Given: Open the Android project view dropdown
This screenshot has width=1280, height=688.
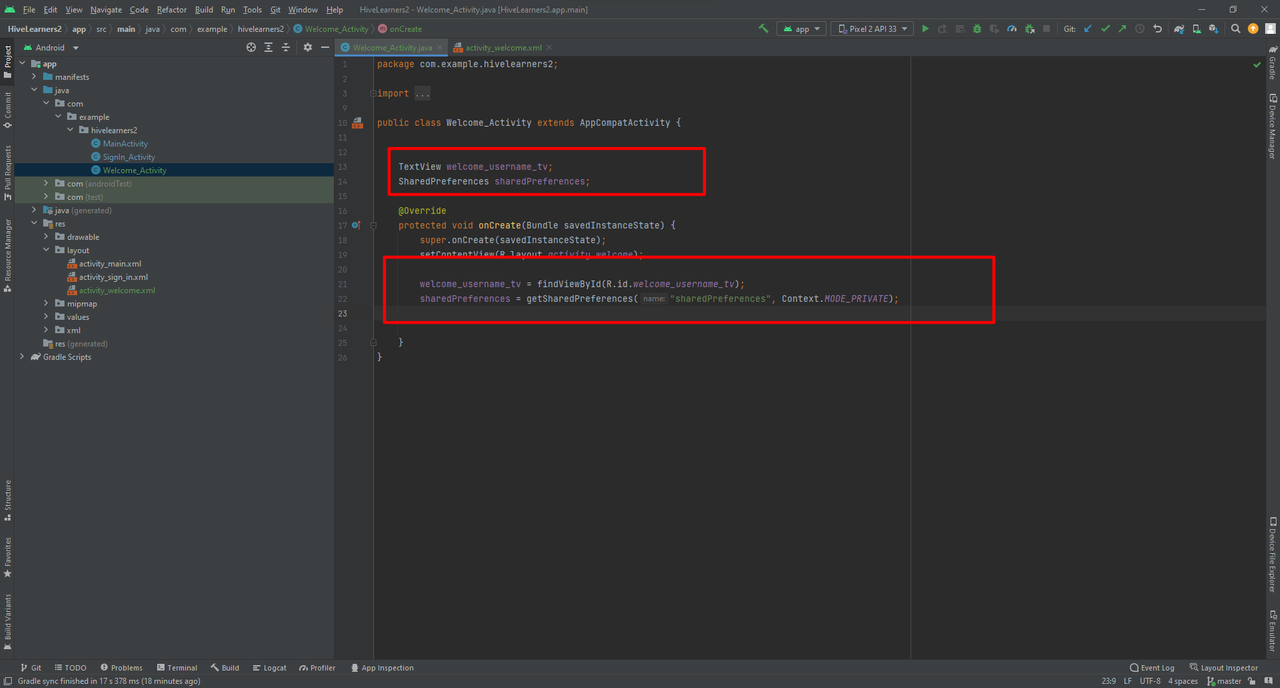Looking at the screenshot, I should (50, 47).
